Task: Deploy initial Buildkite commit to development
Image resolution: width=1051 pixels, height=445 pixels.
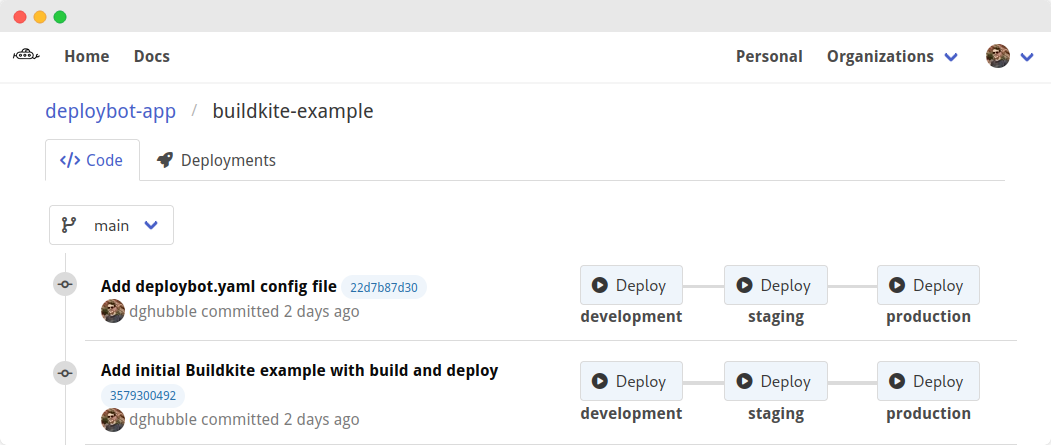Action: [x=631, y=381]
